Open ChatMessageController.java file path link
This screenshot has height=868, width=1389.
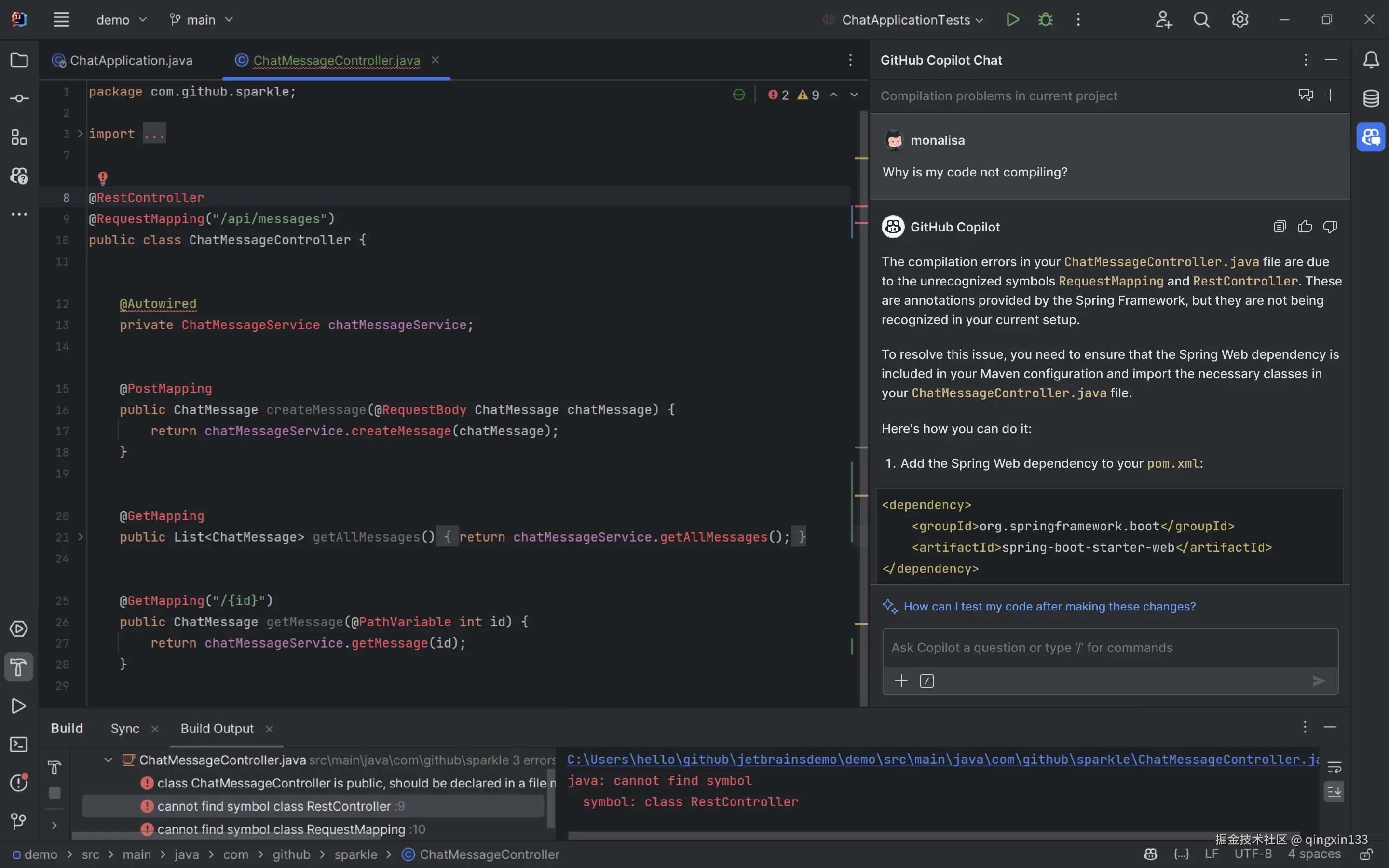click(x=941, y=759)
